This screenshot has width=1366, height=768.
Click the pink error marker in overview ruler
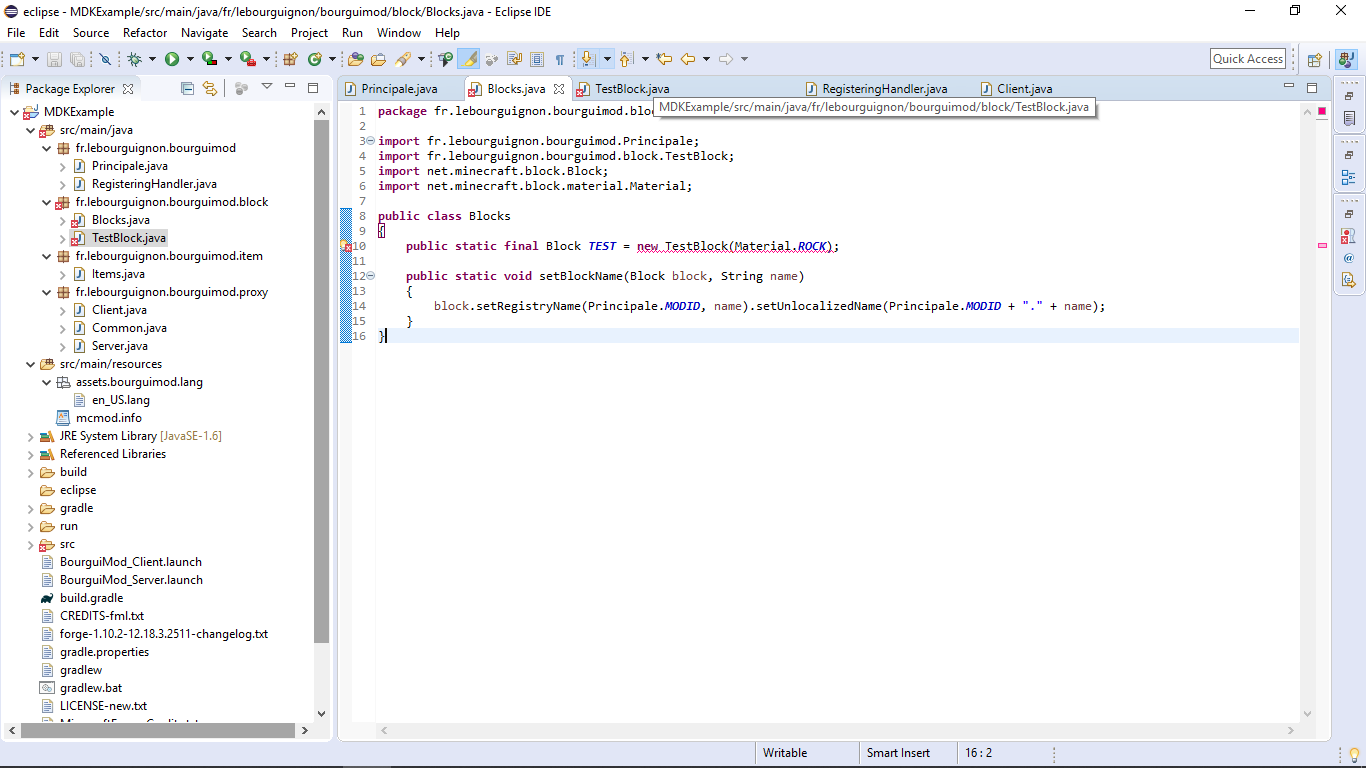[x=1322, y=245]
